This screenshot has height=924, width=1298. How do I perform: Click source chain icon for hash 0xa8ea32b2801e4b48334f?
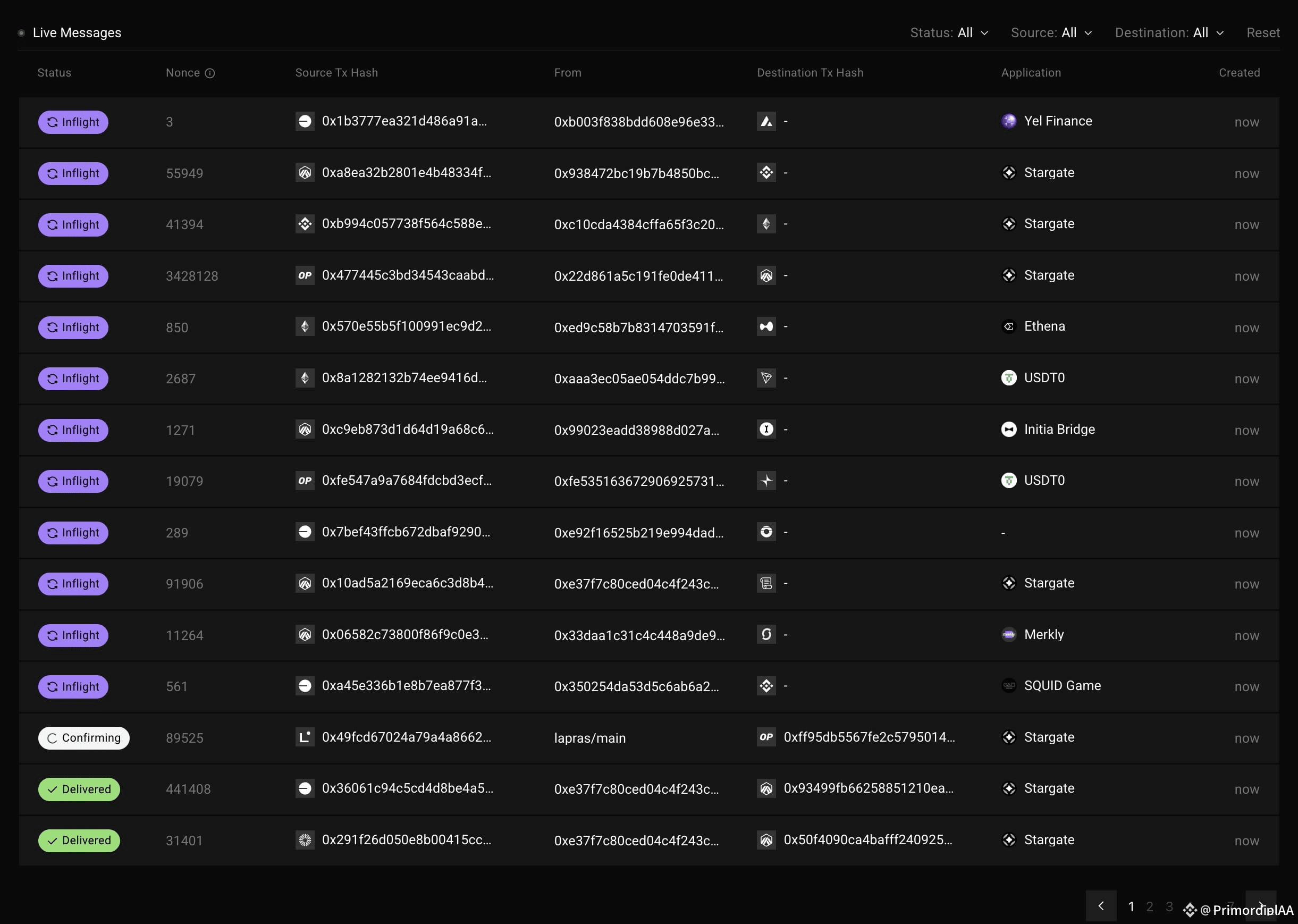[x=305, y=172]
